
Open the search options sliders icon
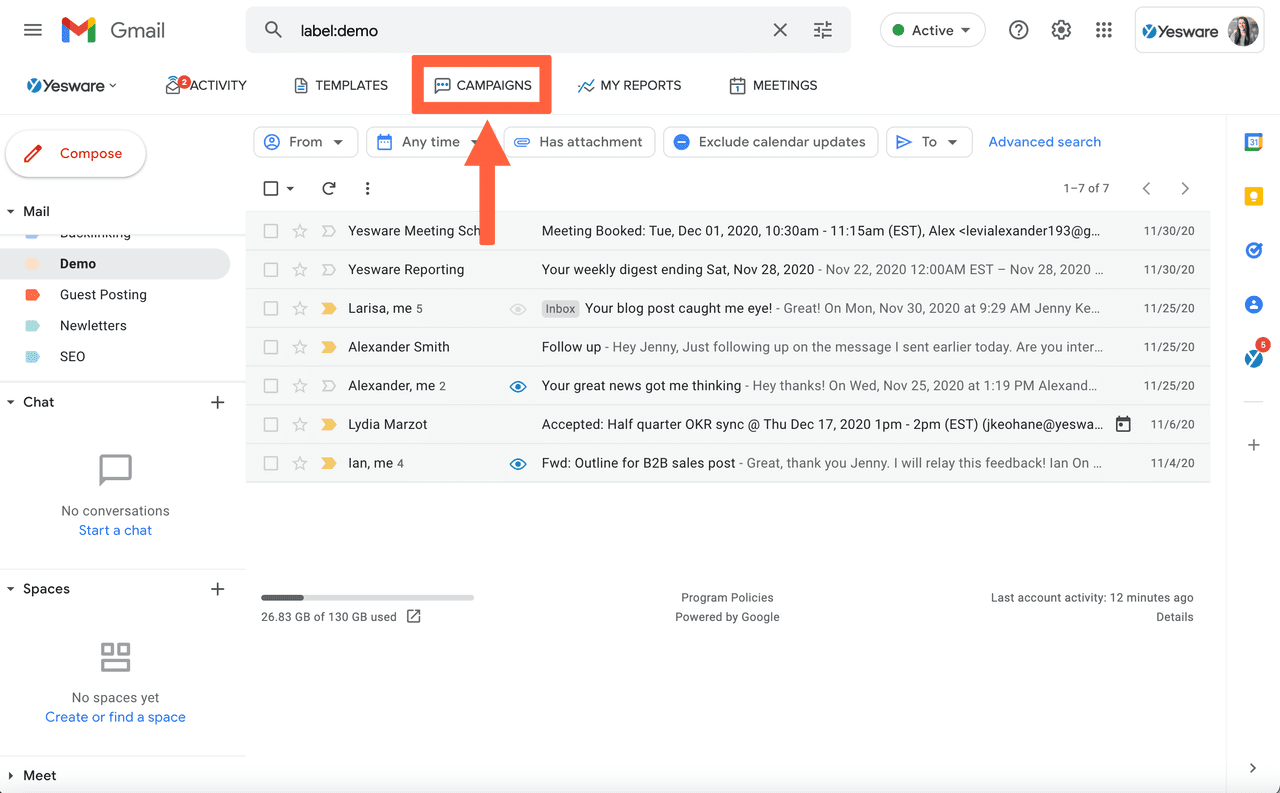click(822, 30)
